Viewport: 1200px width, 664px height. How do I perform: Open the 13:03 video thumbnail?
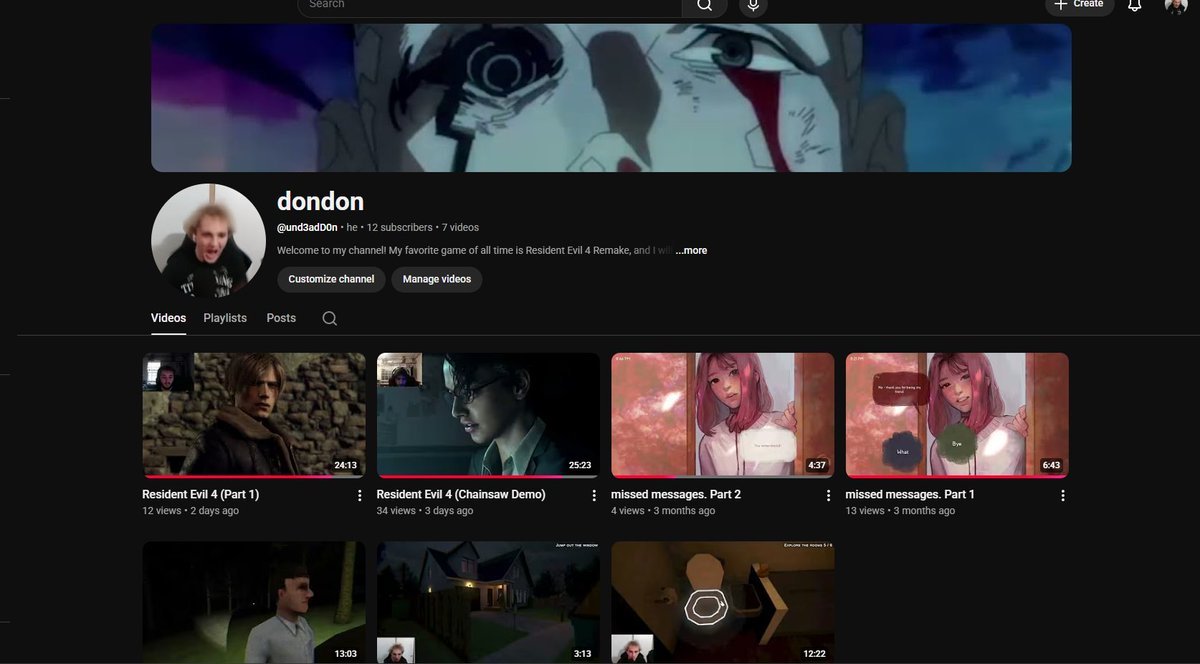tap(254, 603)
